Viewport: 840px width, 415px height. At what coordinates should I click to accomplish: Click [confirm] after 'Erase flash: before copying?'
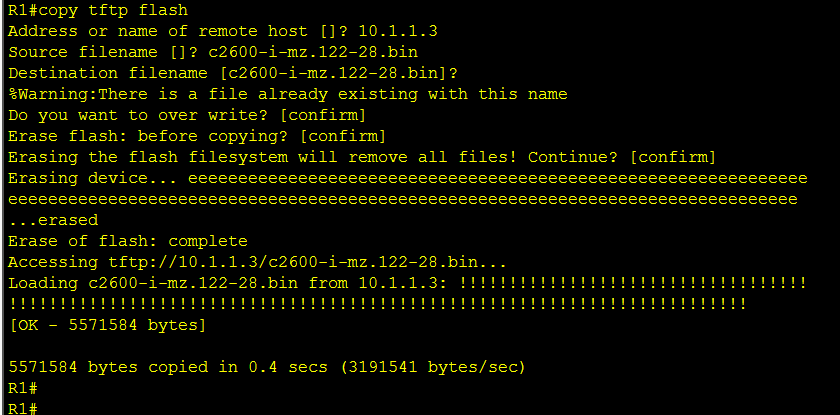[x=343, y=136]
